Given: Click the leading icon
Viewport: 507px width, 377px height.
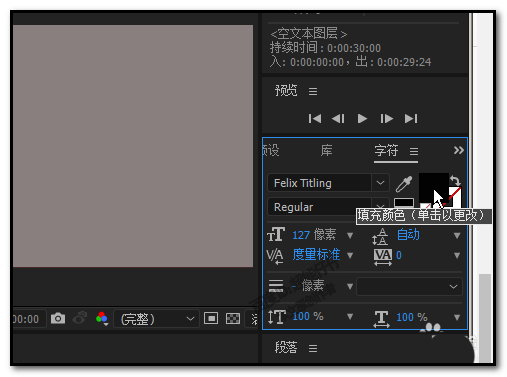Looking at the screenshot, I should [x=380, y=236].
